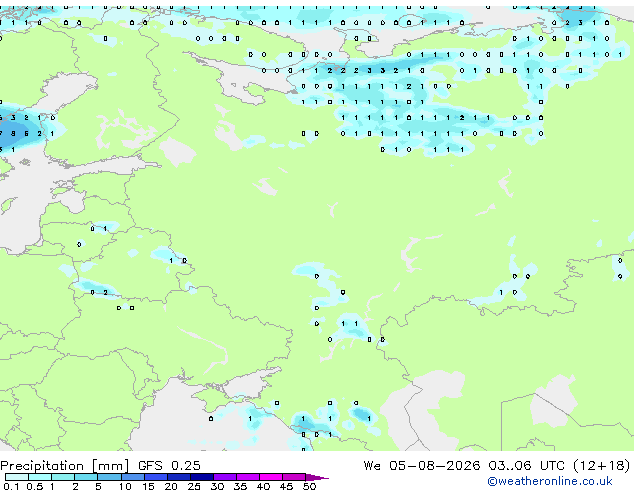Choose the 2–5 mm legend swatch
Screen dimensions: 634x490
point(86,477)
